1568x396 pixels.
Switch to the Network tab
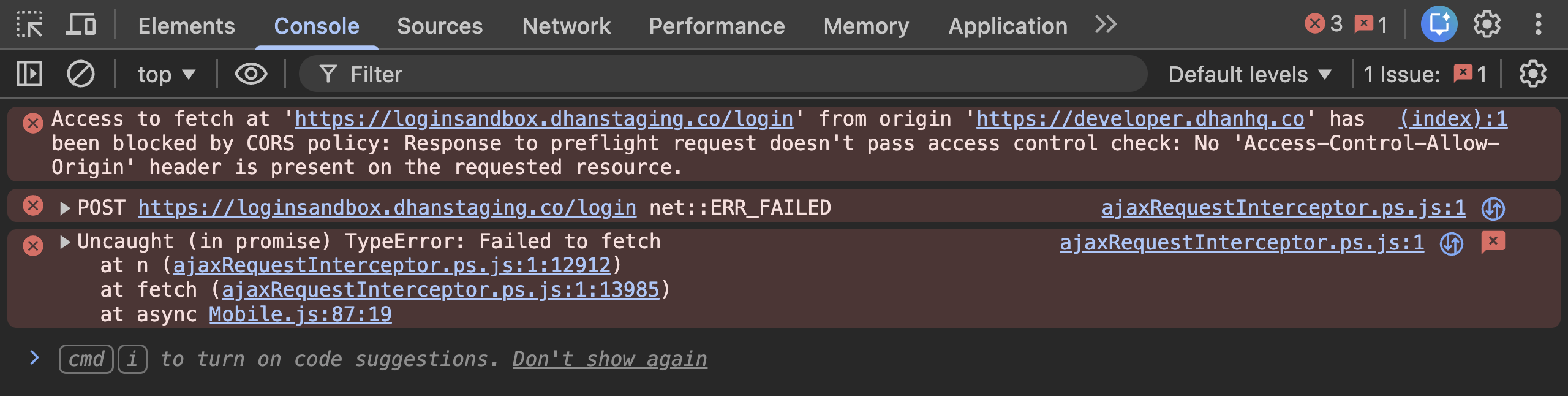point(566,26)
